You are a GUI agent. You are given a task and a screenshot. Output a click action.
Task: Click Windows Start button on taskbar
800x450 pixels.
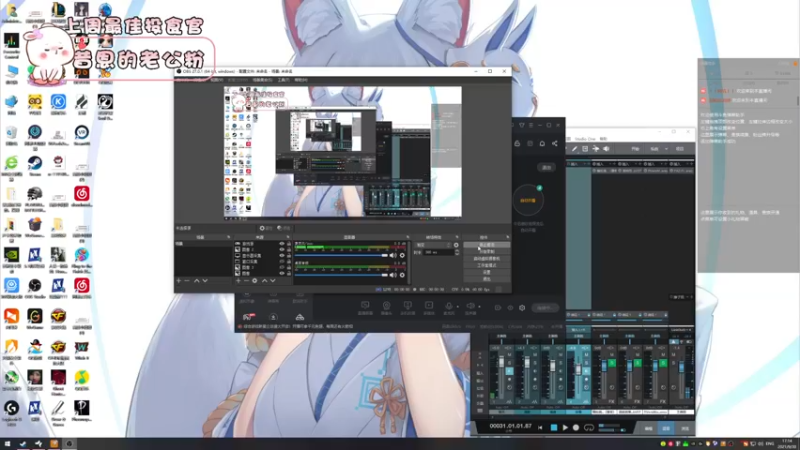point(7,444)
